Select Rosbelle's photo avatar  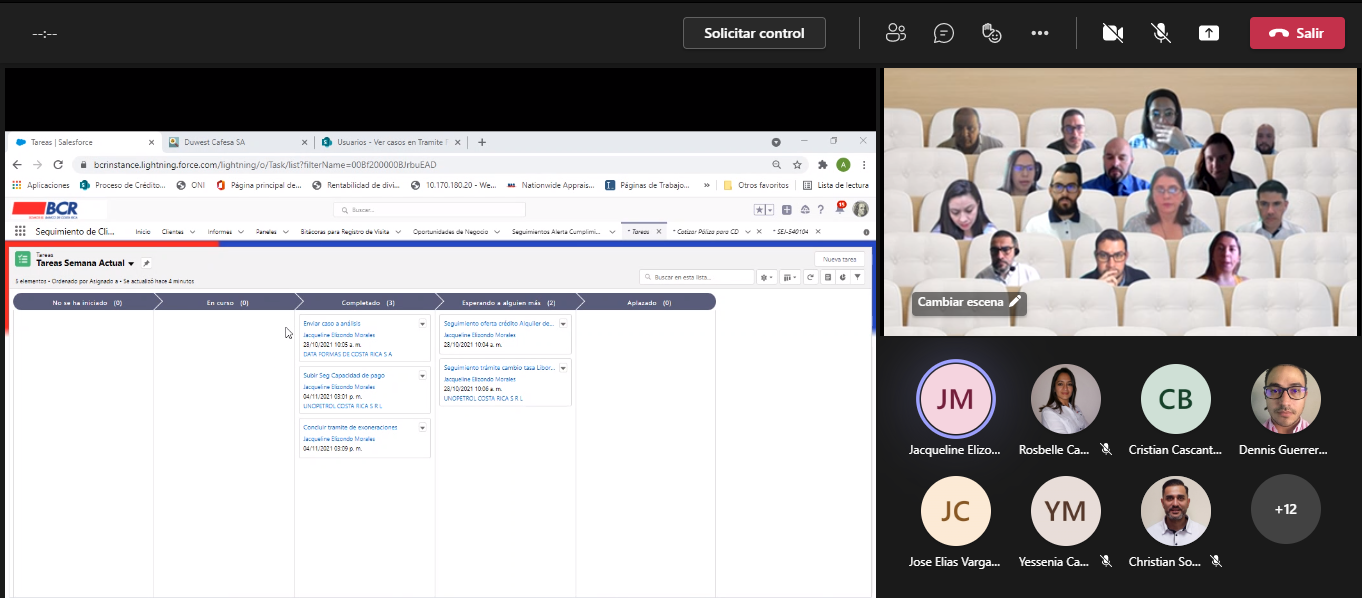coord(1066,399)
